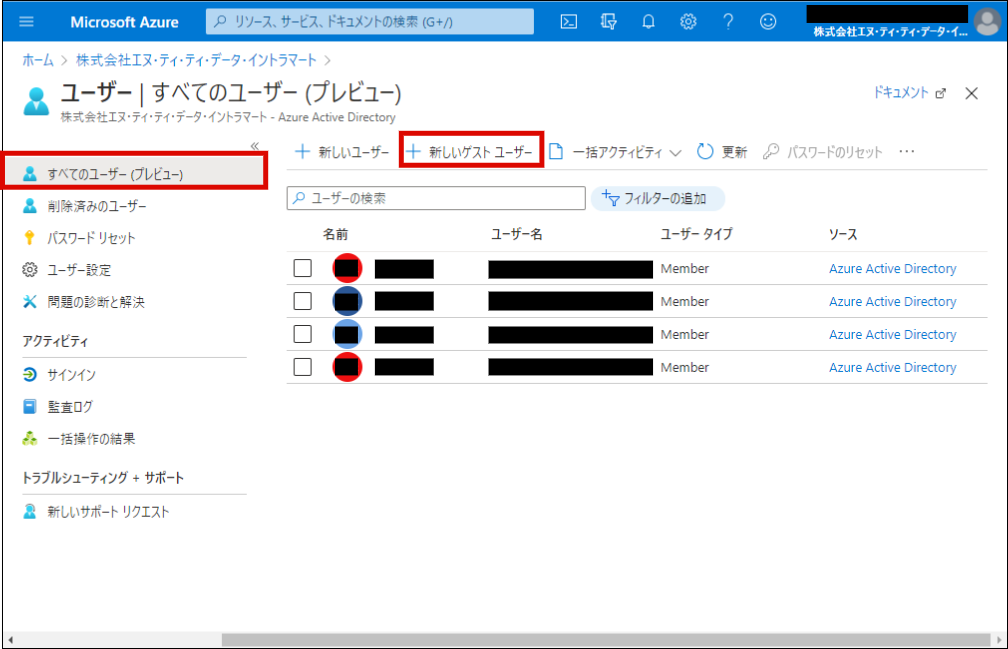Open 一括操作の結果 in the side menu
The height and width of the screenshot is (649, 1008).
pos(79,439)
